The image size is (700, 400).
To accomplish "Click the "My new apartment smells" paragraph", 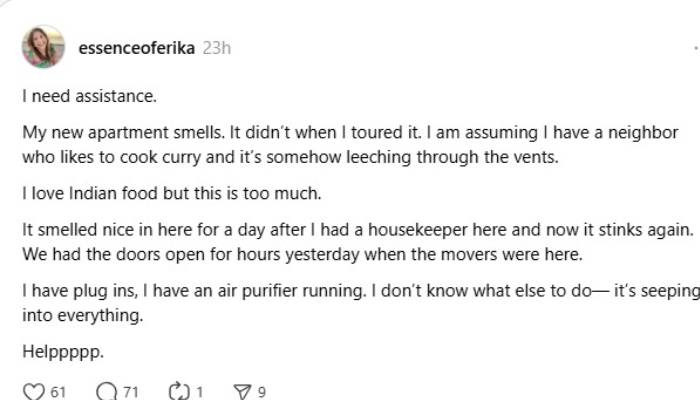I will [x=350, y=132].
